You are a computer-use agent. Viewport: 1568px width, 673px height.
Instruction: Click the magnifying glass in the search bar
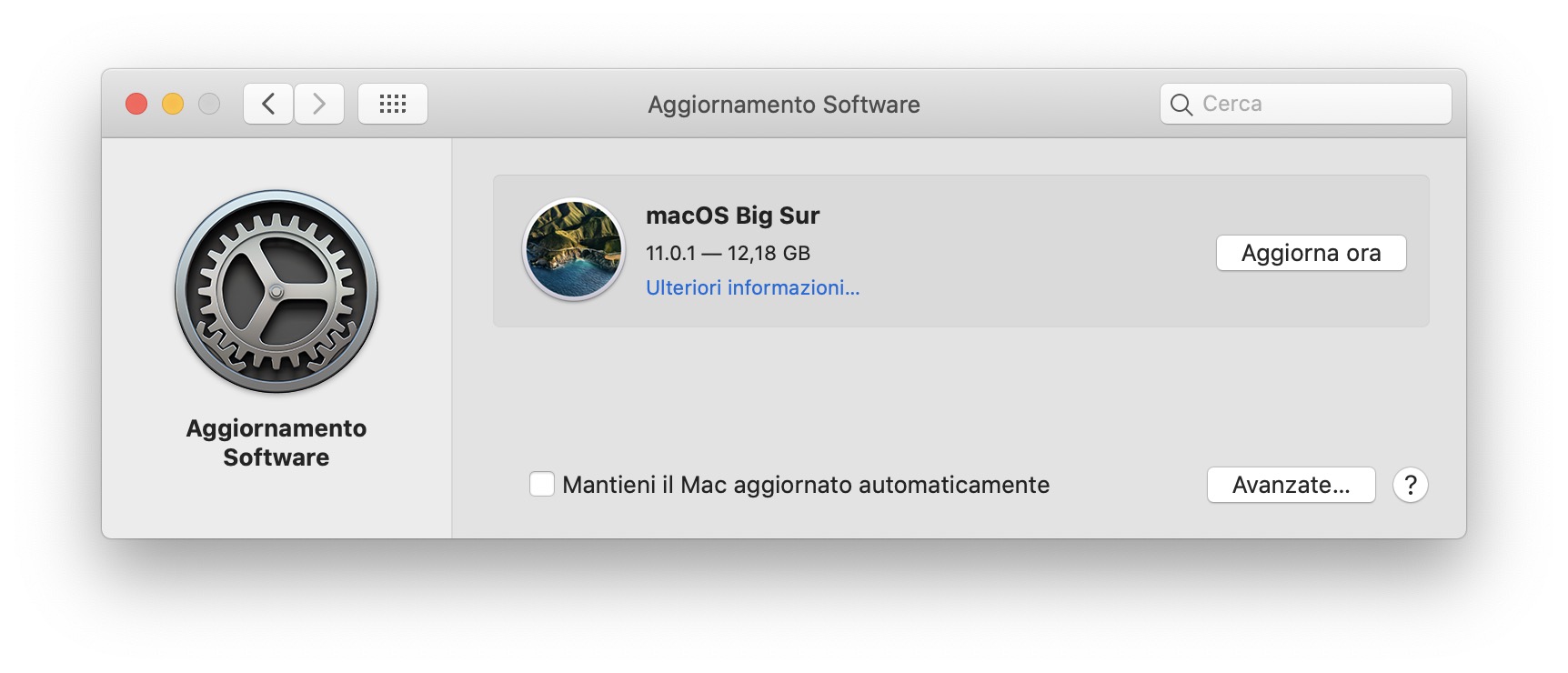point(1181,104)
